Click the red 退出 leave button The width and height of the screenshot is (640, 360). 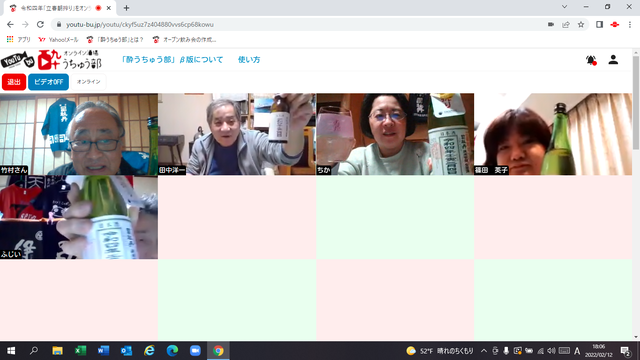pos(14,82)
